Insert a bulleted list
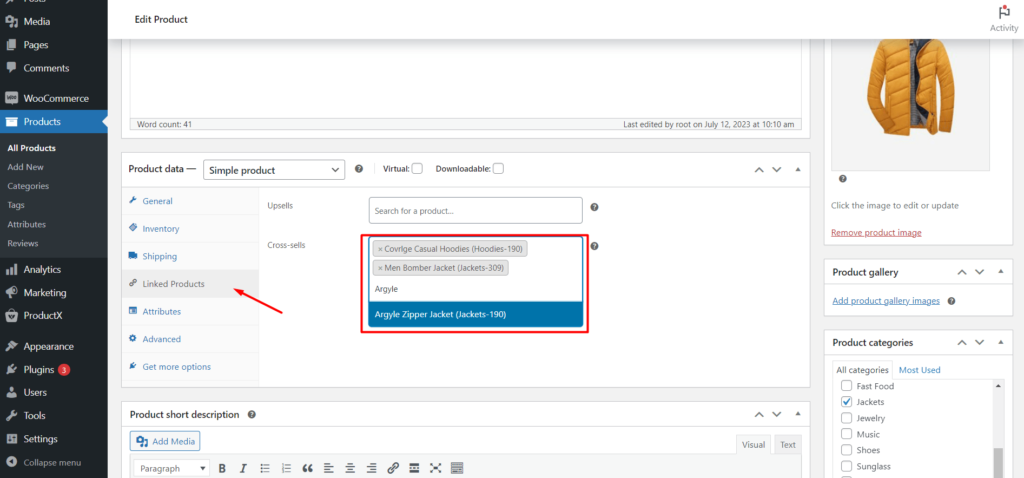 click(x=264, y=468)
